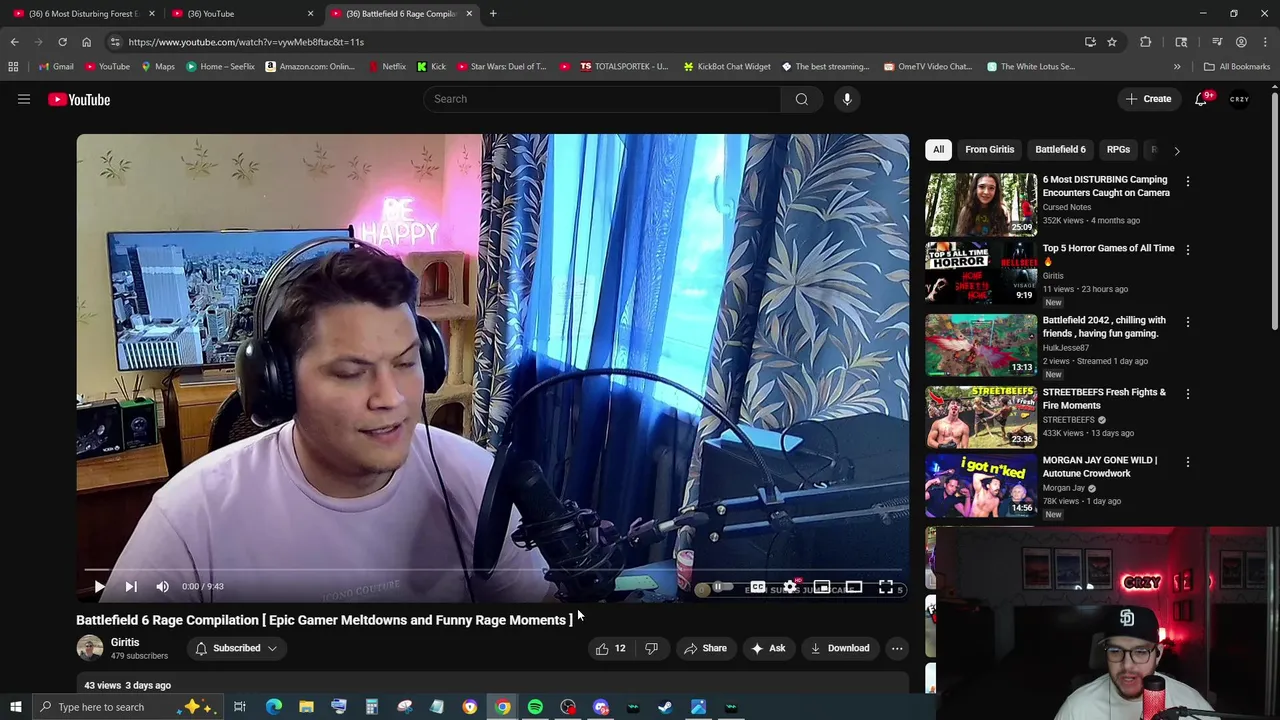This screenshot has width=1280, height=720.
Task: Enable miniplayer mode
Action: click(x=822, y=588)
